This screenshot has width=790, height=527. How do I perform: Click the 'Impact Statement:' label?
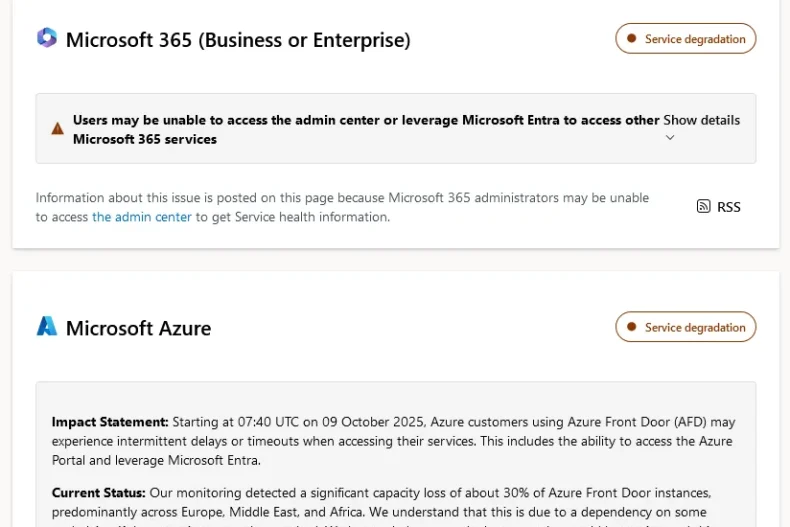pyautogui.click(x=110, y=422)
